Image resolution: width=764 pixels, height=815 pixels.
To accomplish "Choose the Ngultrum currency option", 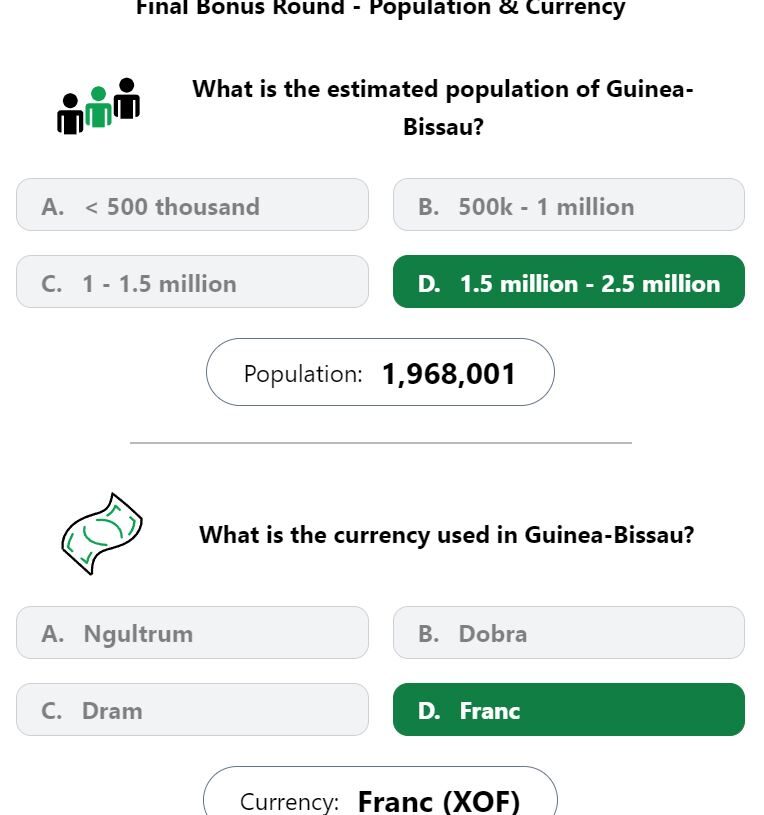I will pyautogui.click(x=192, y=633).
